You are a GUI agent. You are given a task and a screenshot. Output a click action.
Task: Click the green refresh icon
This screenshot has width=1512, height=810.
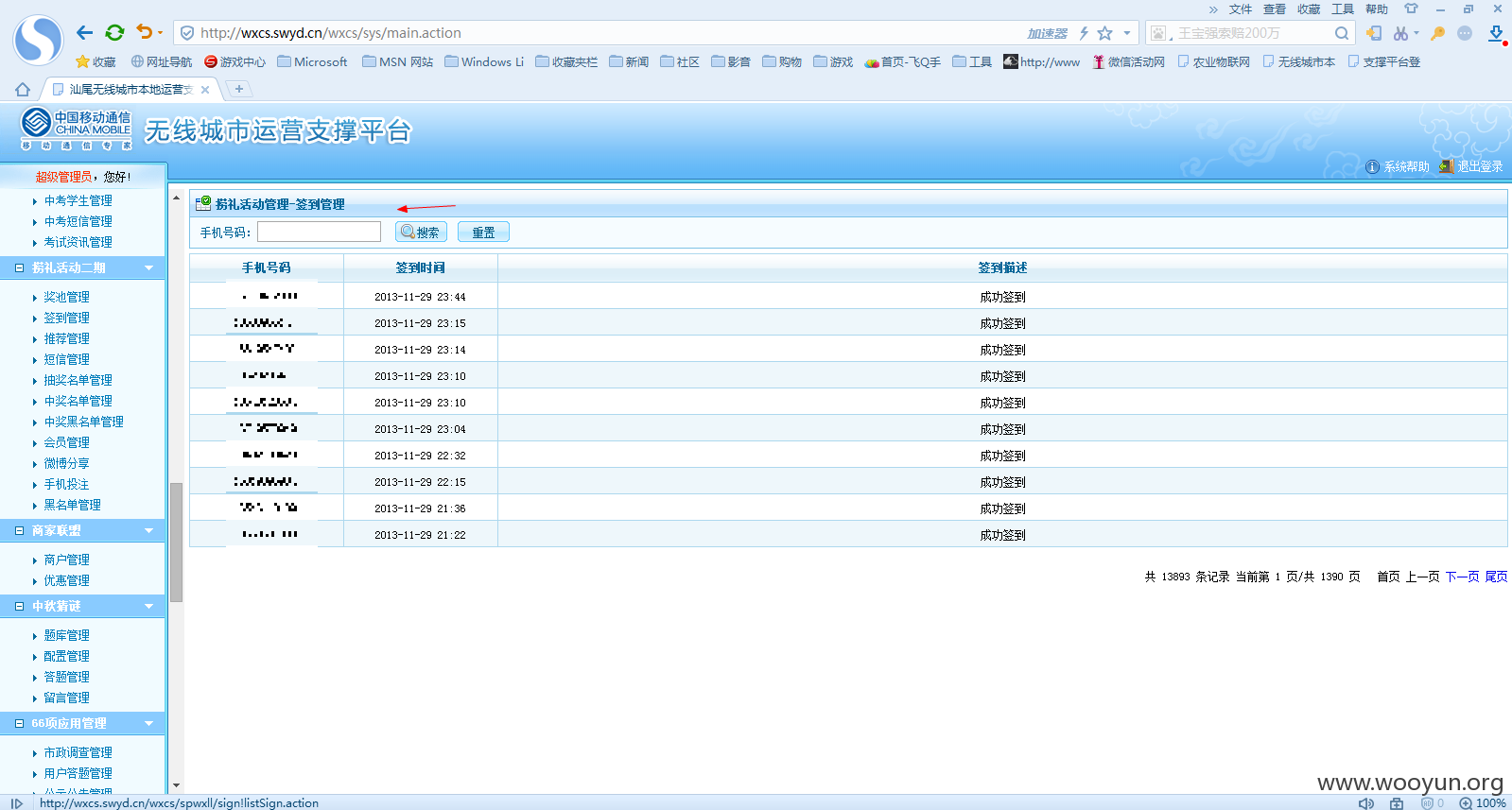[x=114, y=33]
